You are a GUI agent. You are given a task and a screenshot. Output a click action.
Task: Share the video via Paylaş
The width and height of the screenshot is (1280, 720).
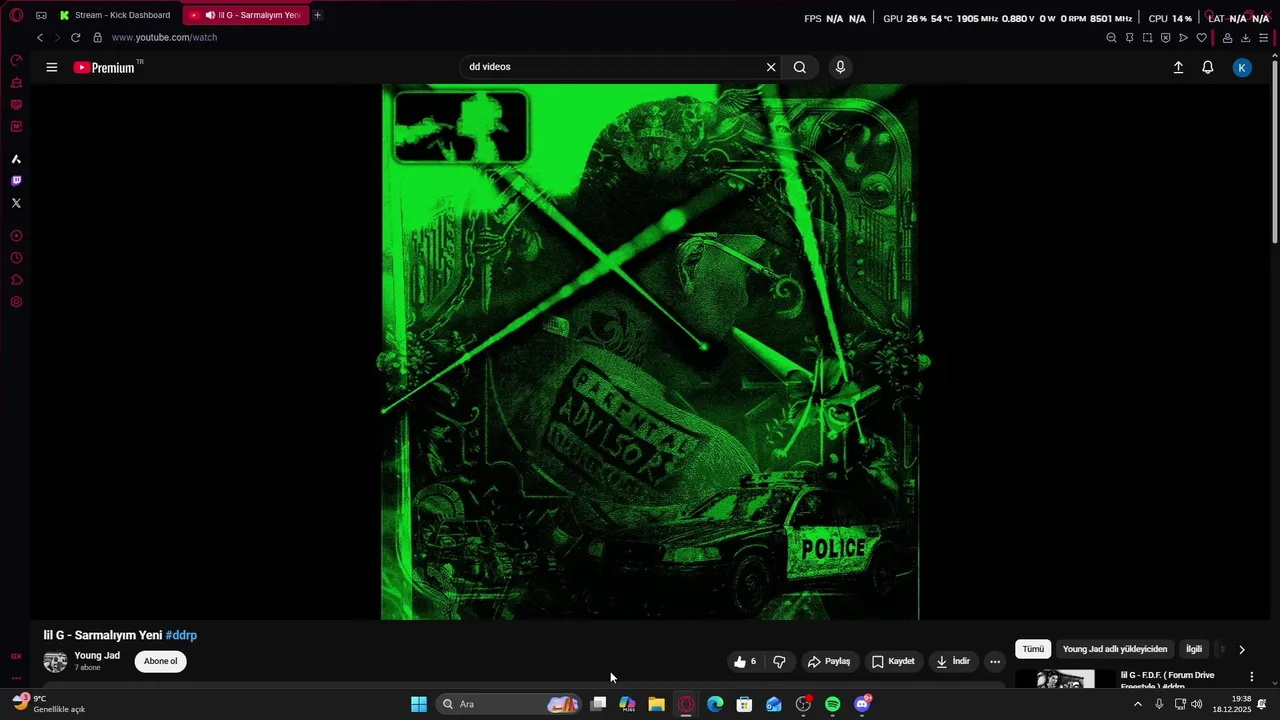(828, 661)
